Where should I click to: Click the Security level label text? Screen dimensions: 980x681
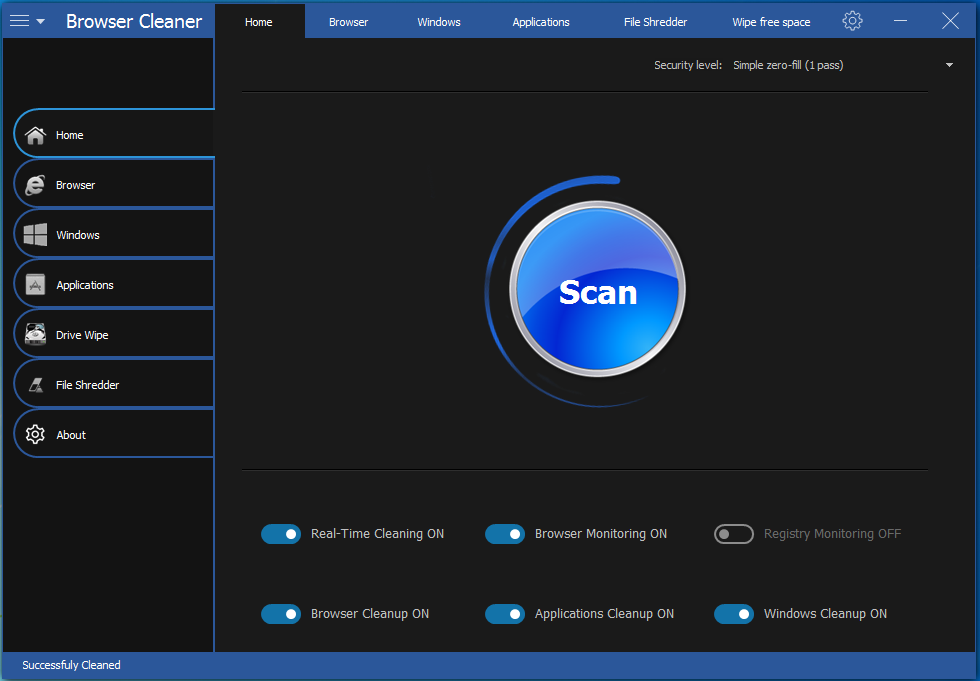[688, 65]
